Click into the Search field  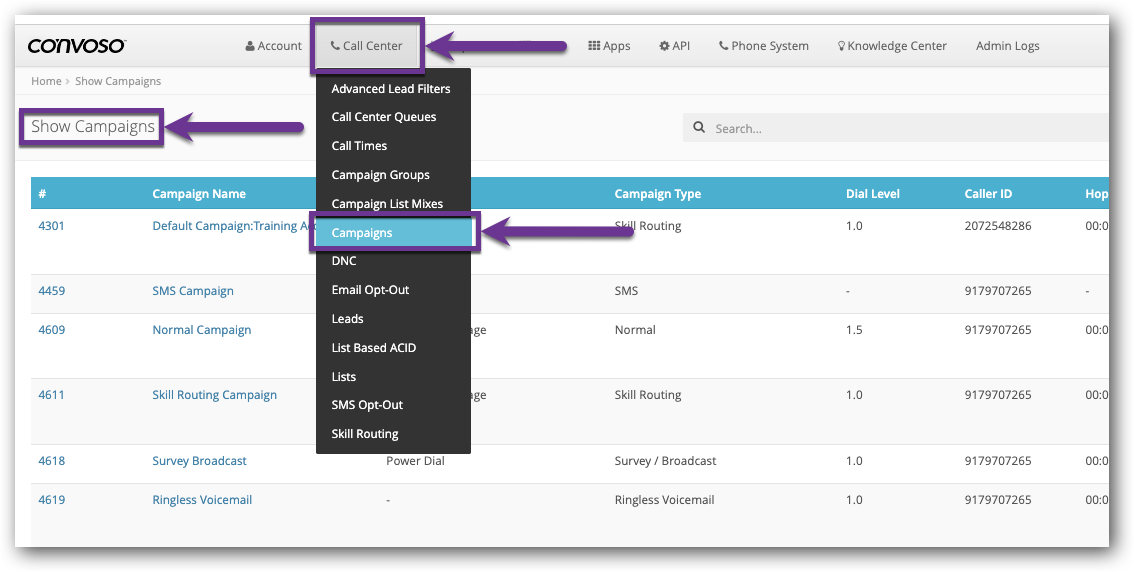[x=900, y=128]
